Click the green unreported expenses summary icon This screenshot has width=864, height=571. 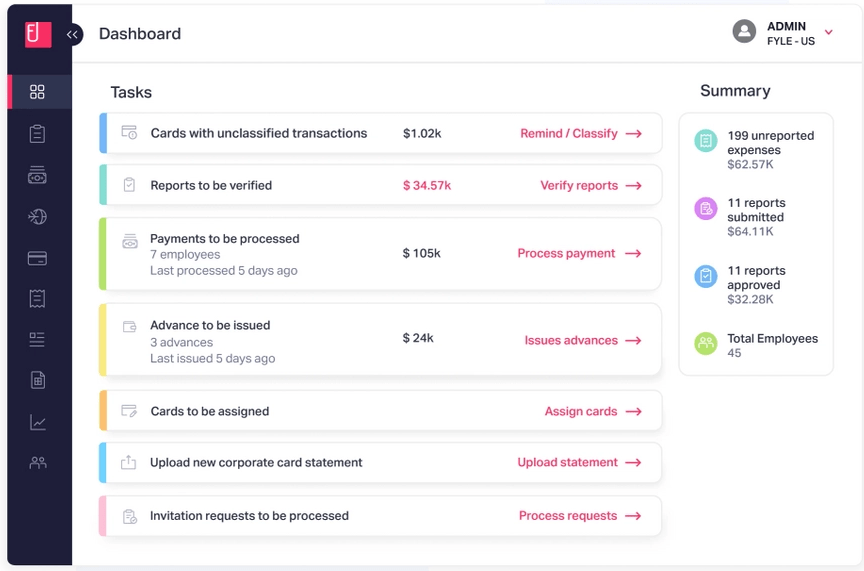(705, 141)
